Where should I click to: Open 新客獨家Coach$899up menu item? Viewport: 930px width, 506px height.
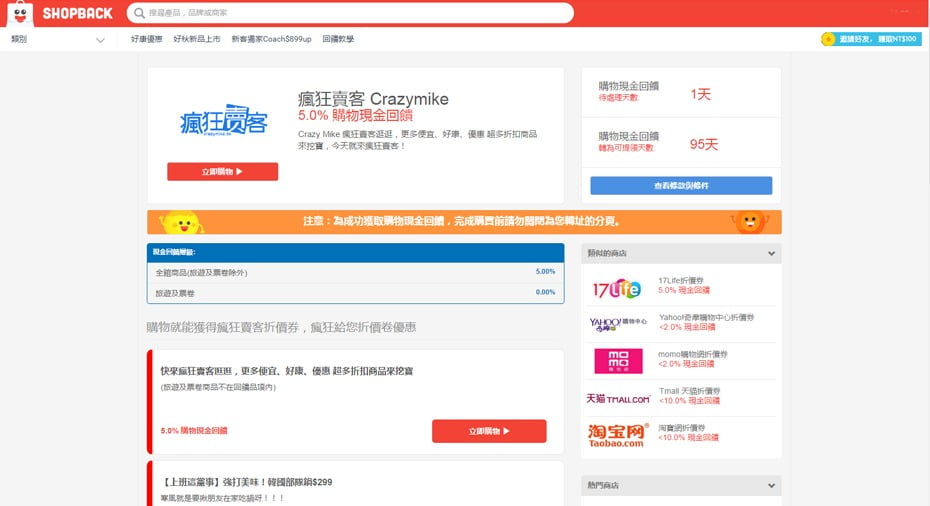pyautogui.click(x=271, y=39)
